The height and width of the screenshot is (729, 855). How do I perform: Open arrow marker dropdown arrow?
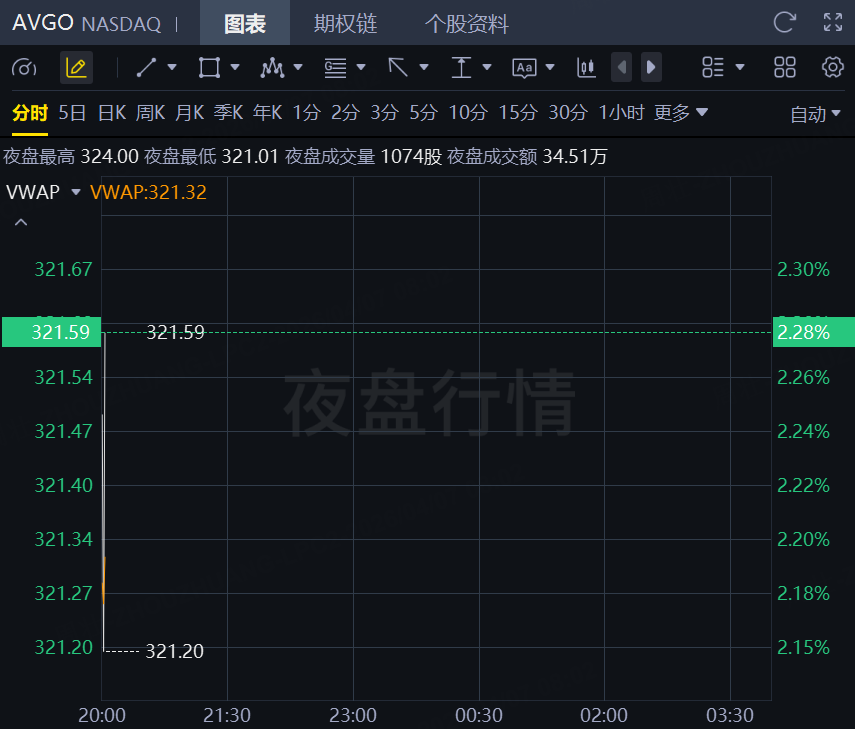(424, 67)
